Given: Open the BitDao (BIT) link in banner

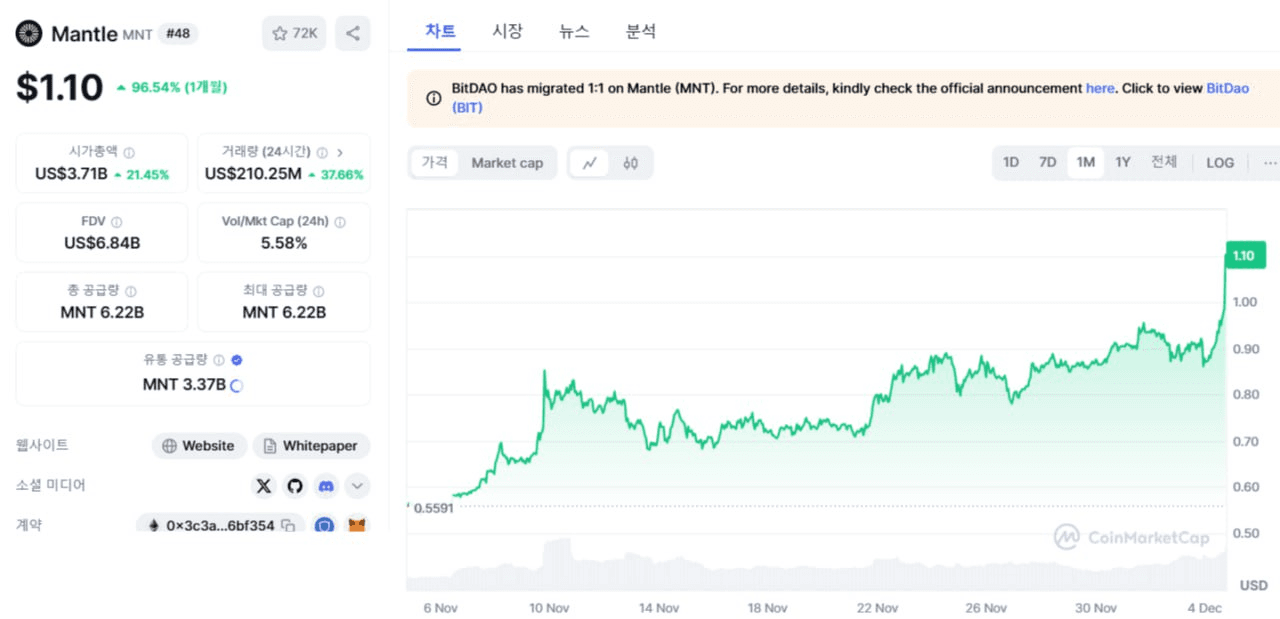Looking at the screenshot, I should pos(1227,88).
